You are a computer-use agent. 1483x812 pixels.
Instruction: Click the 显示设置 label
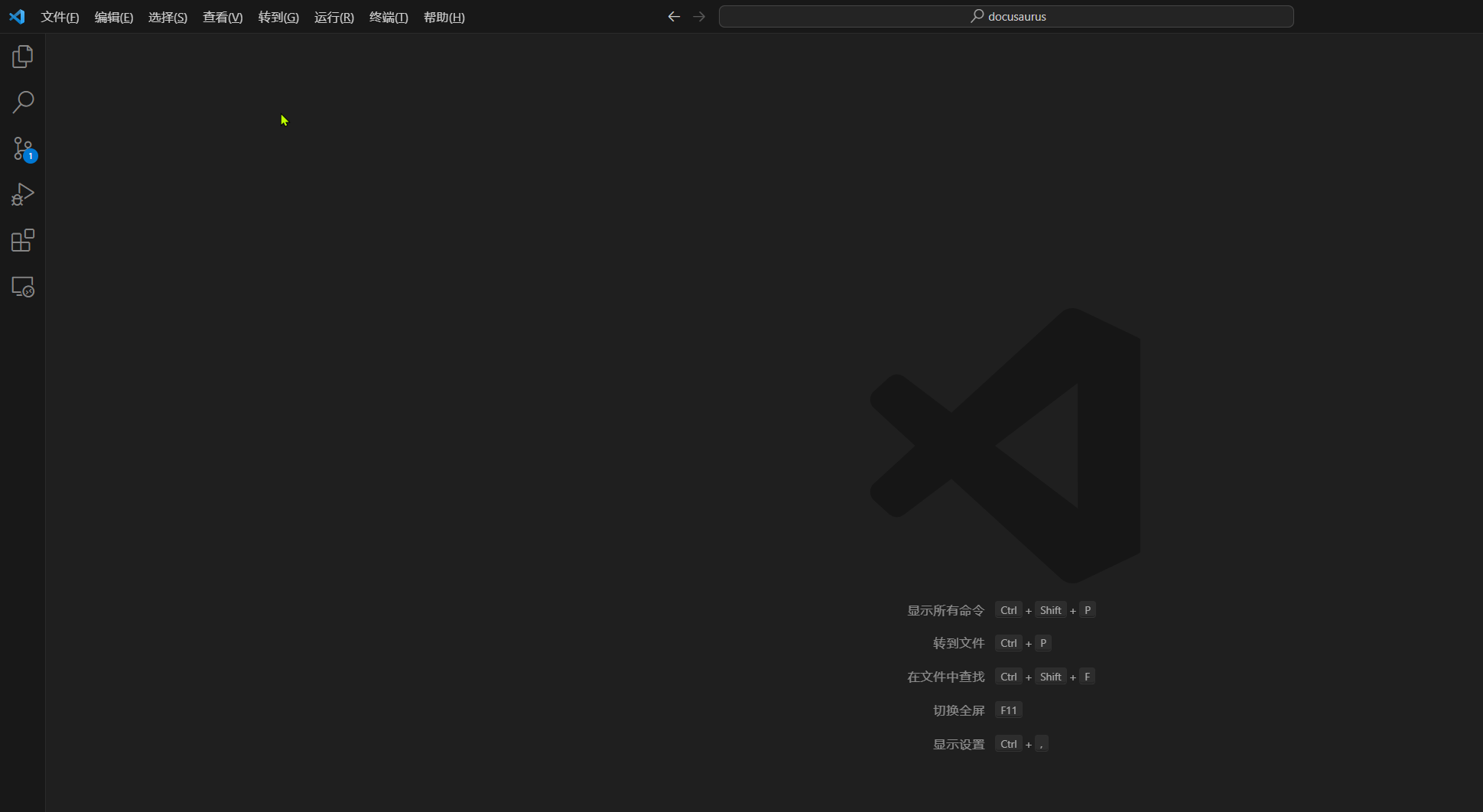tap(958, 744)
